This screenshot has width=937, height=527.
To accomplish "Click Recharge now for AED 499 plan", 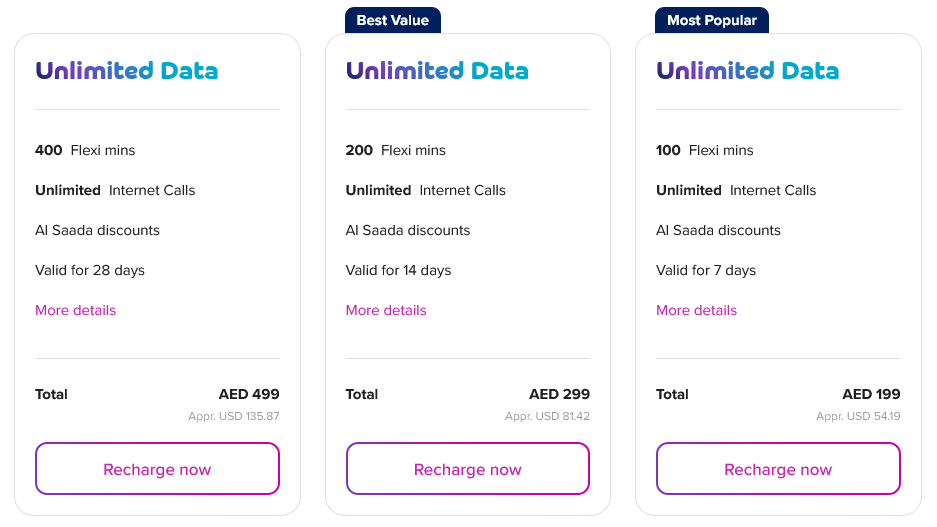I will 157,469.
